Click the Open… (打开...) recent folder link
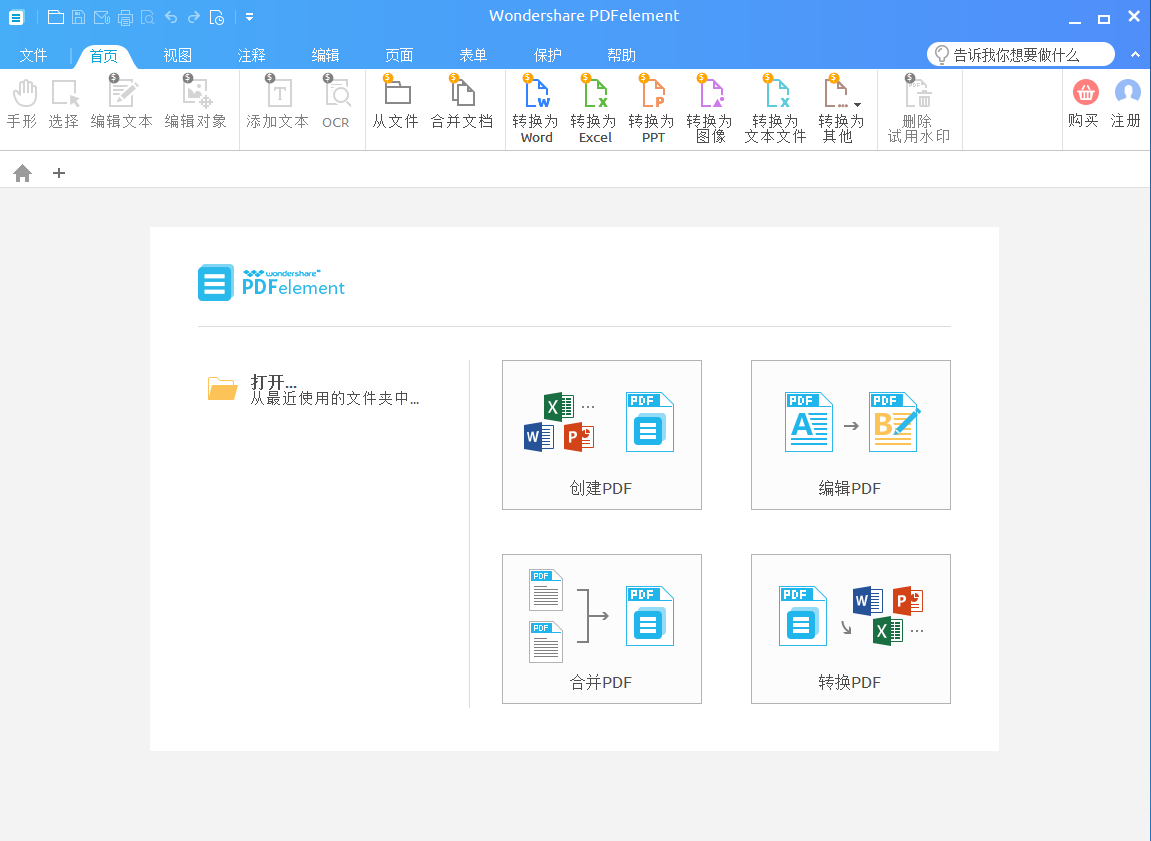Image resolution: width=1151 pixels, height=841 pixels. click(x=274, y=382)
